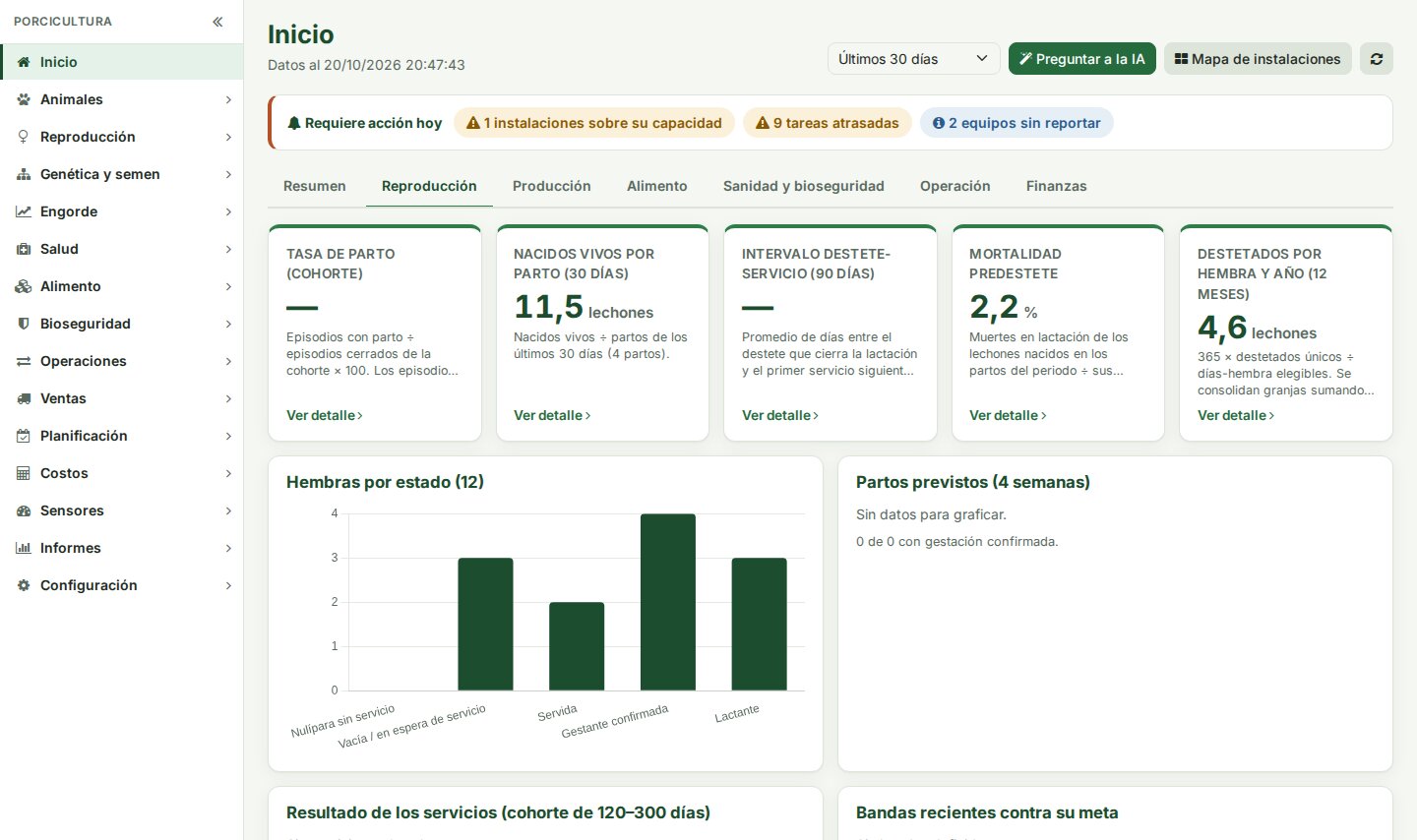Click the venus icon beside Reproducción
Screen dimensions: 1417x840
[x=24, y=137]
